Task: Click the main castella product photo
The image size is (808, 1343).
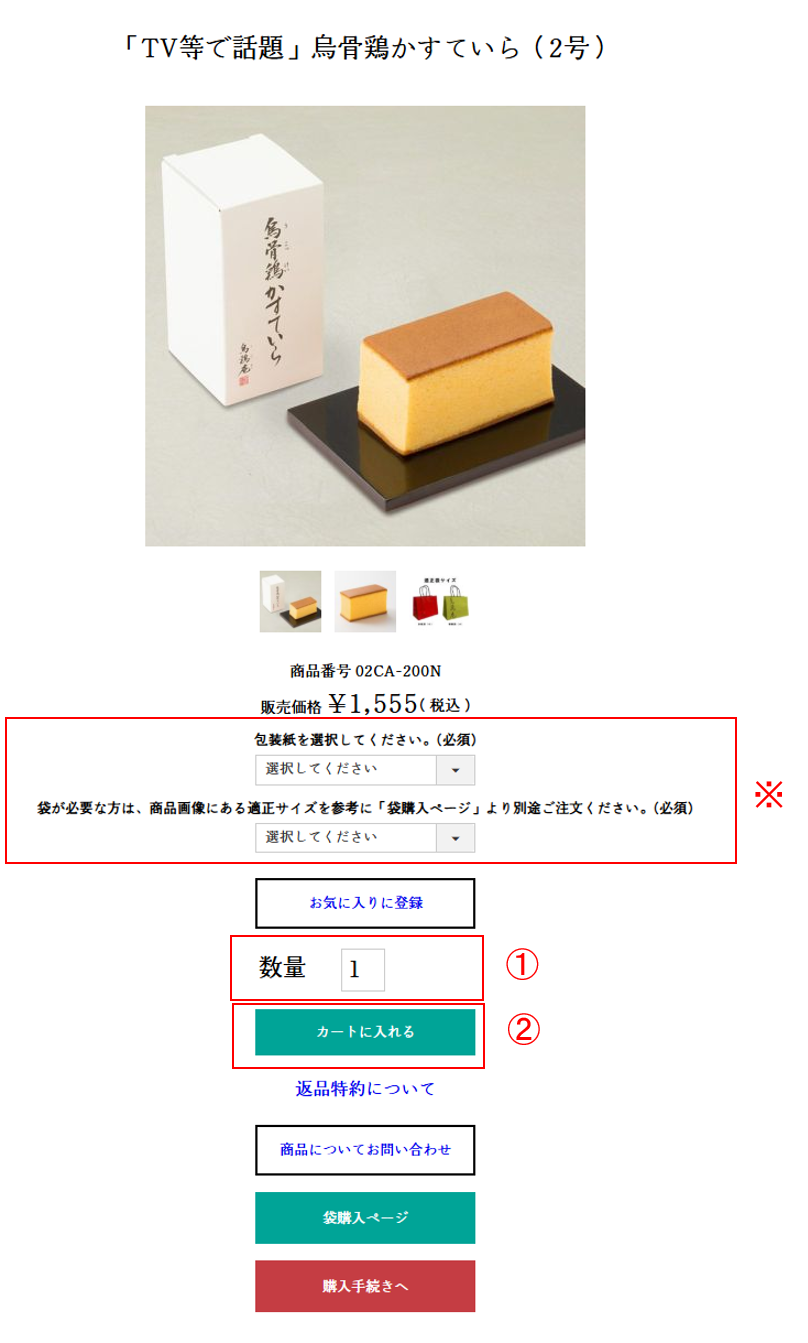Action: click(365, 326)
